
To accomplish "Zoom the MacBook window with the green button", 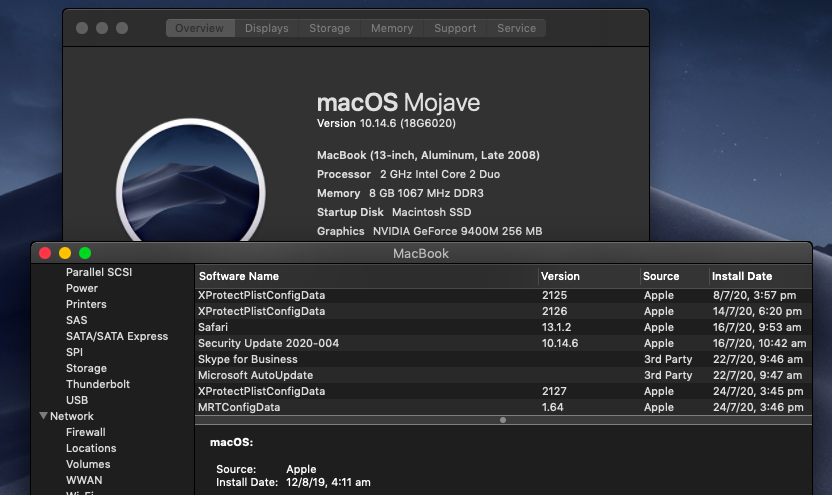I will click(85, 253).
